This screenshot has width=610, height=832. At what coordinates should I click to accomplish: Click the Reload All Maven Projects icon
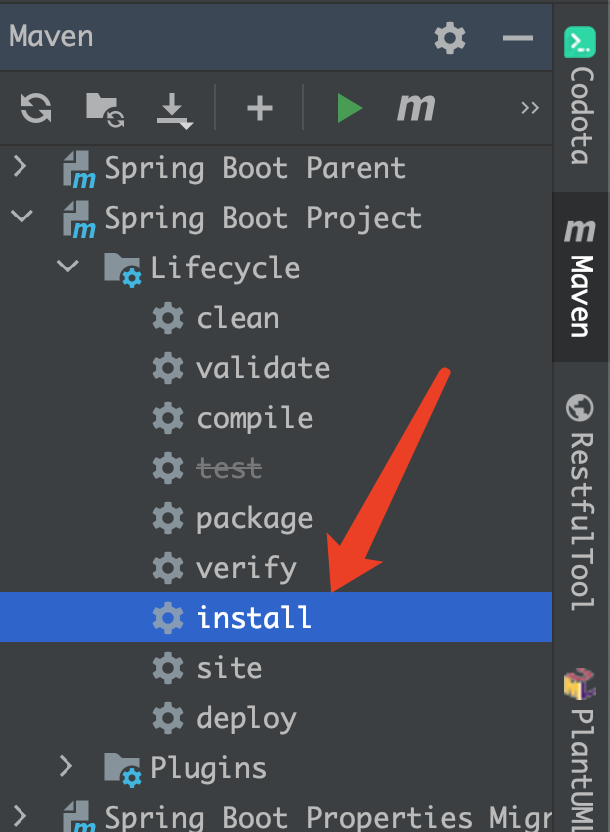coord(36,108)
